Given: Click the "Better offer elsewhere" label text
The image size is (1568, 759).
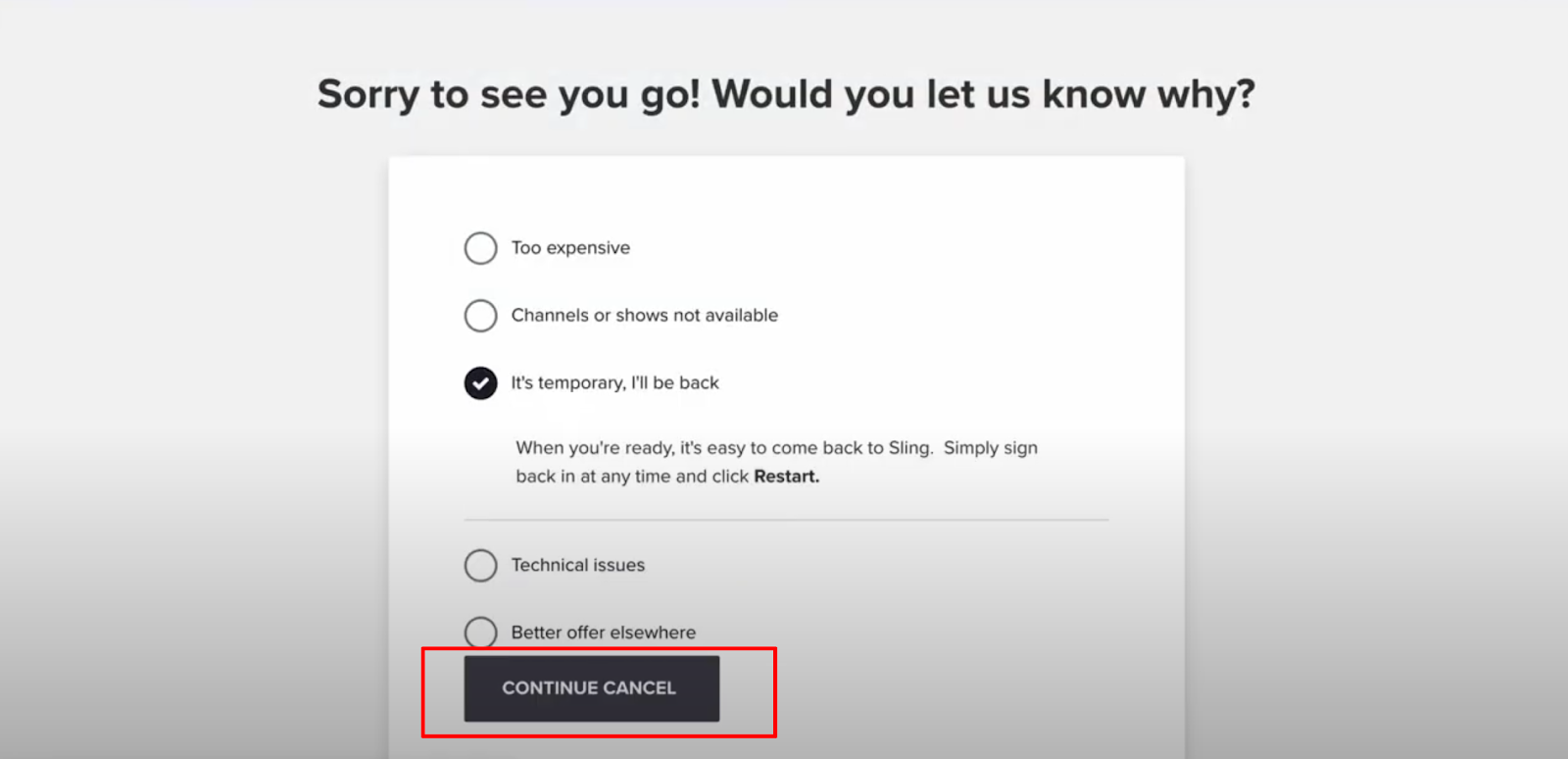Looking at the screenshot, I should pos(604,632).
